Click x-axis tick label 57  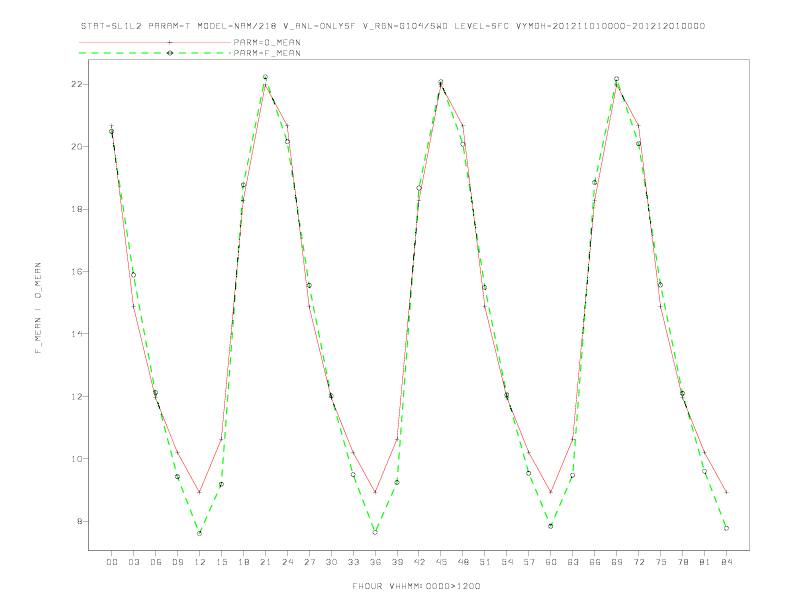click(529, 562)
